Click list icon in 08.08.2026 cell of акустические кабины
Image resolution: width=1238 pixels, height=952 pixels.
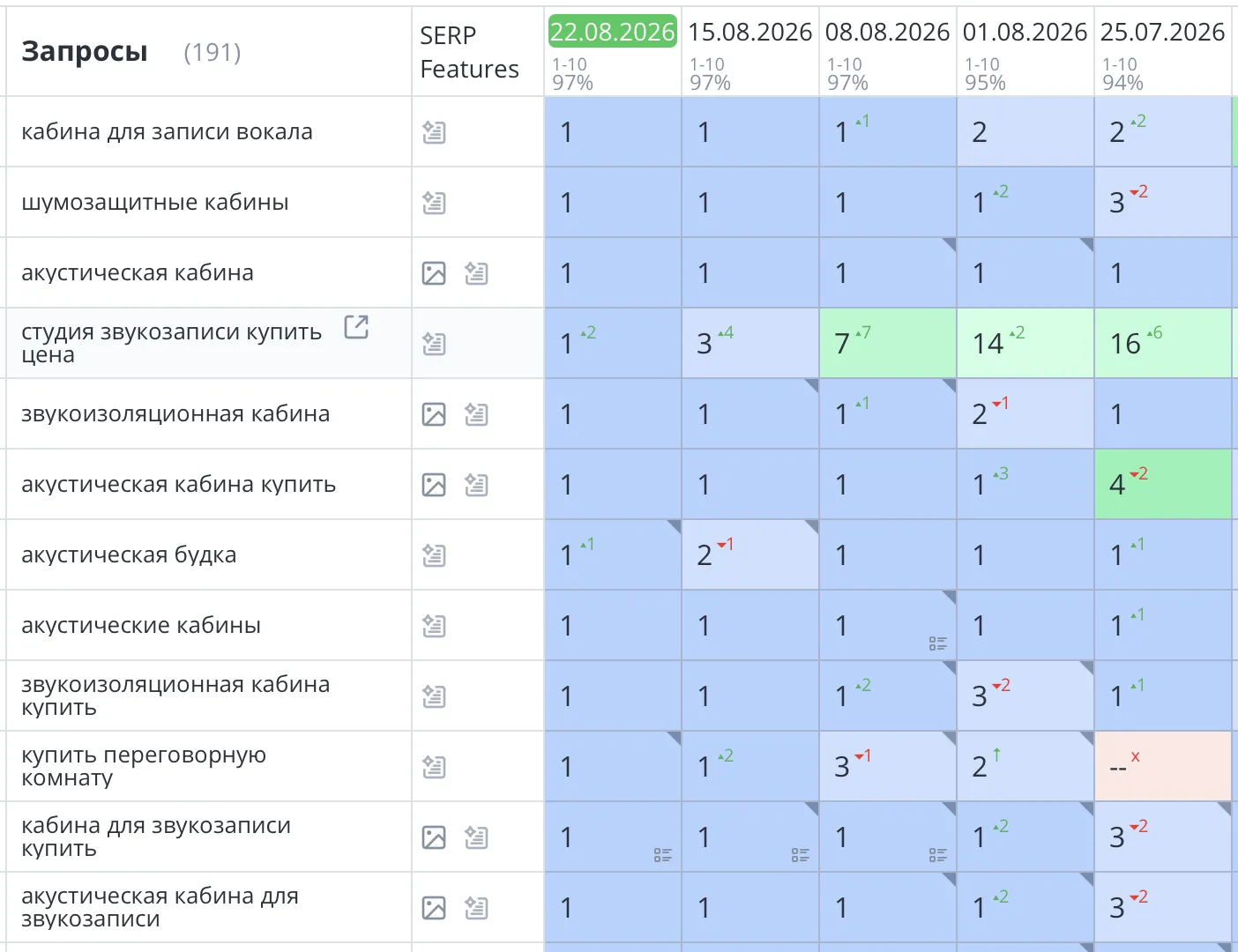pyautogui.click(x=938, y=643)
